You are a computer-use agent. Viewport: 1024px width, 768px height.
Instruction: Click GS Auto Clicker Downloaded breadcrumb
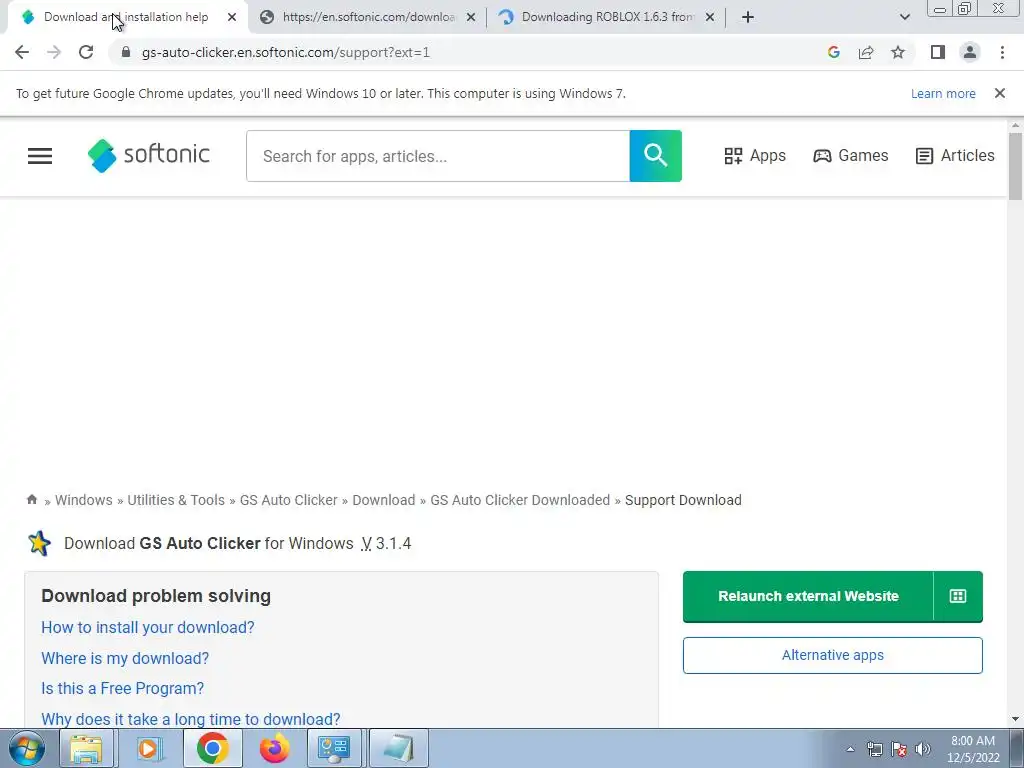point(520,500)
